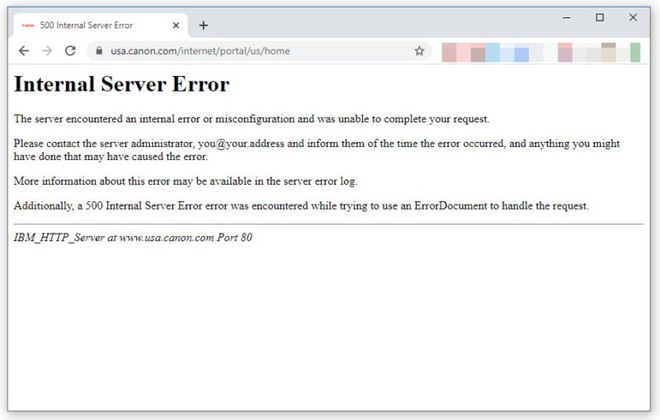Image resolution: width=660 pixels, height=420 pixels.
Task: View site info via the padlock icon
Action: [99, 51]
